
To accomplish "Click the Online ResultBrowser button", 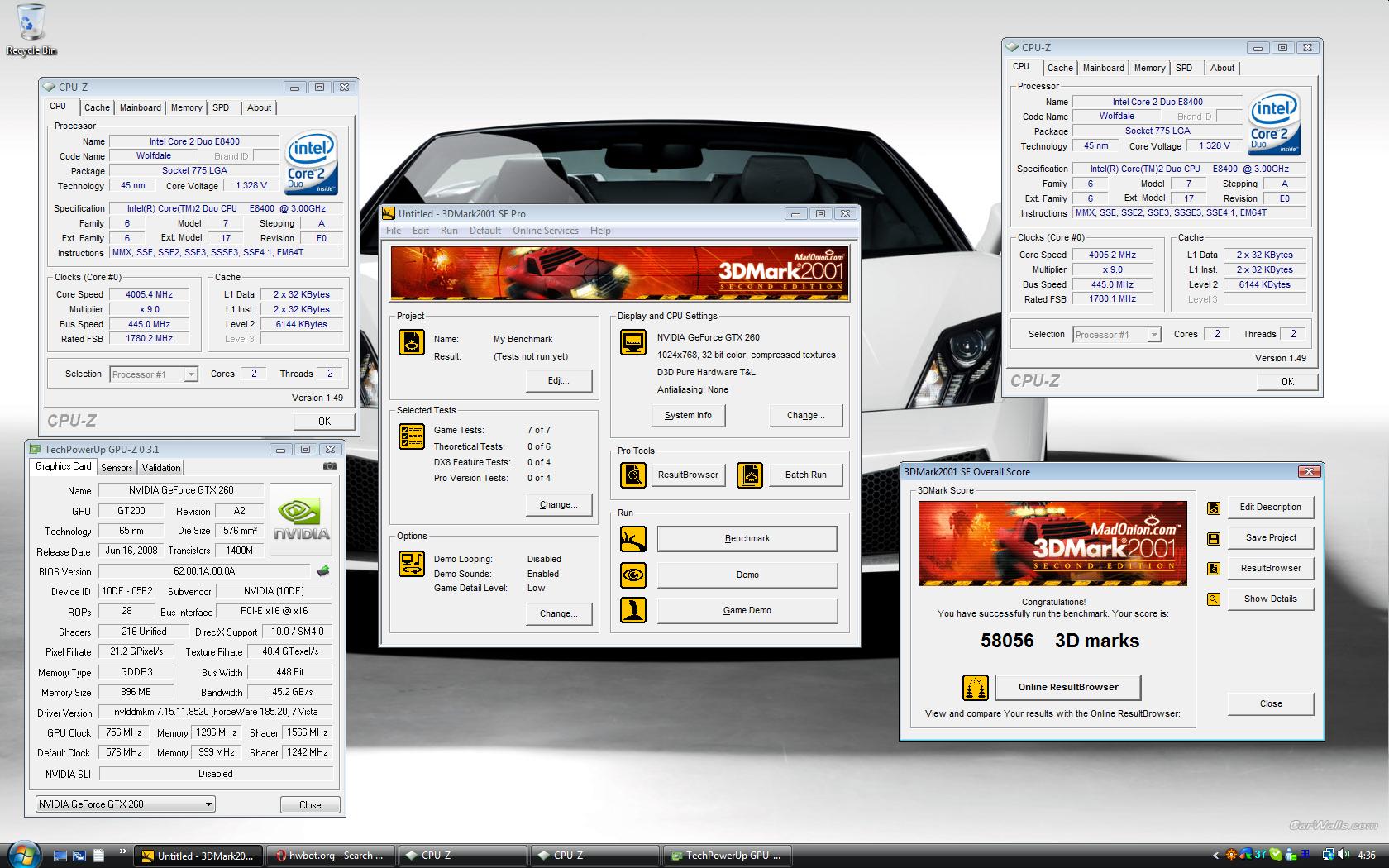I will [1068, 687].
